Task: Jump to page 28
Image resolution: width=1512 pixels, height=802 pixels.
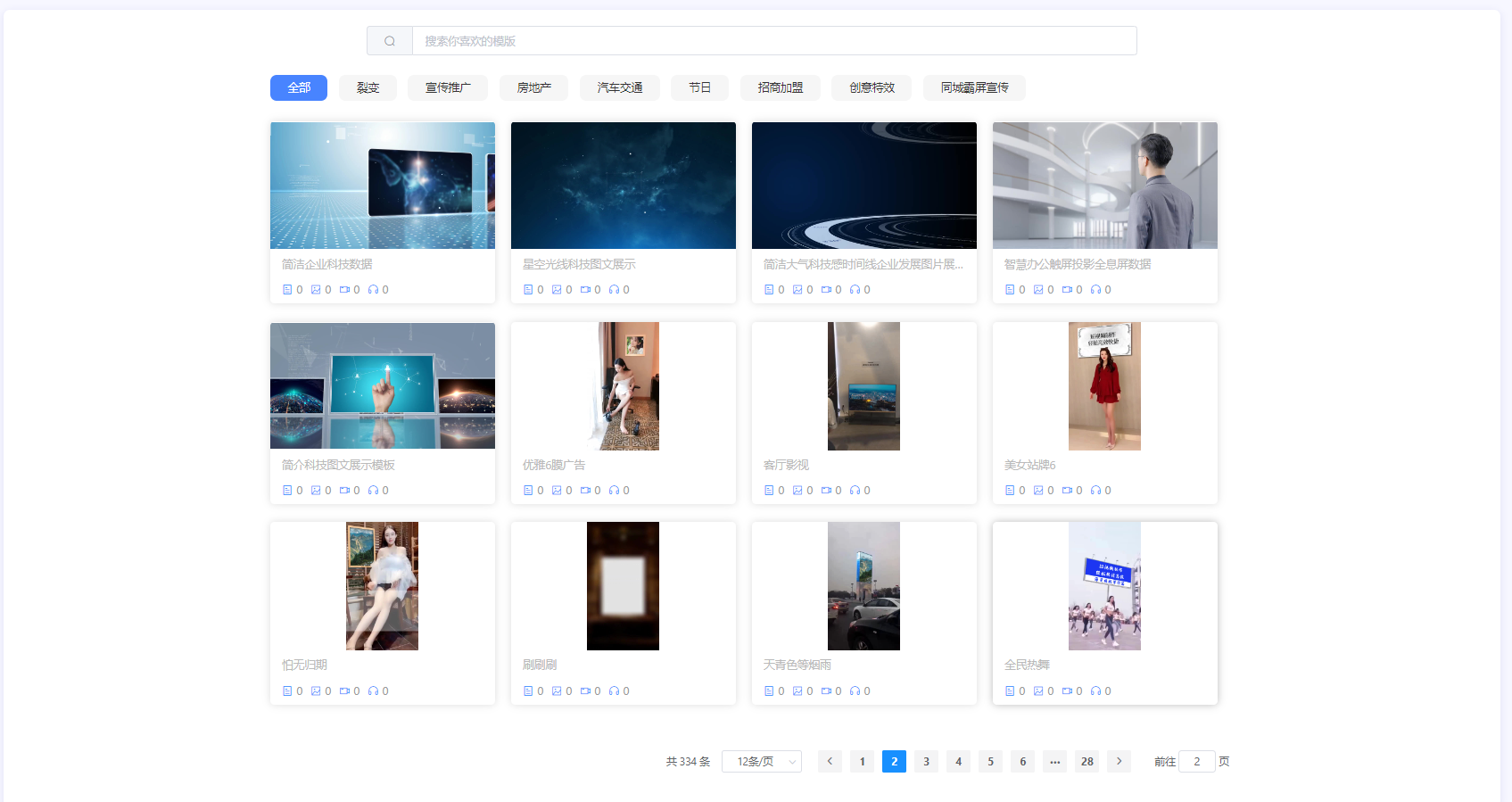Action: (x=1086, y=761)
